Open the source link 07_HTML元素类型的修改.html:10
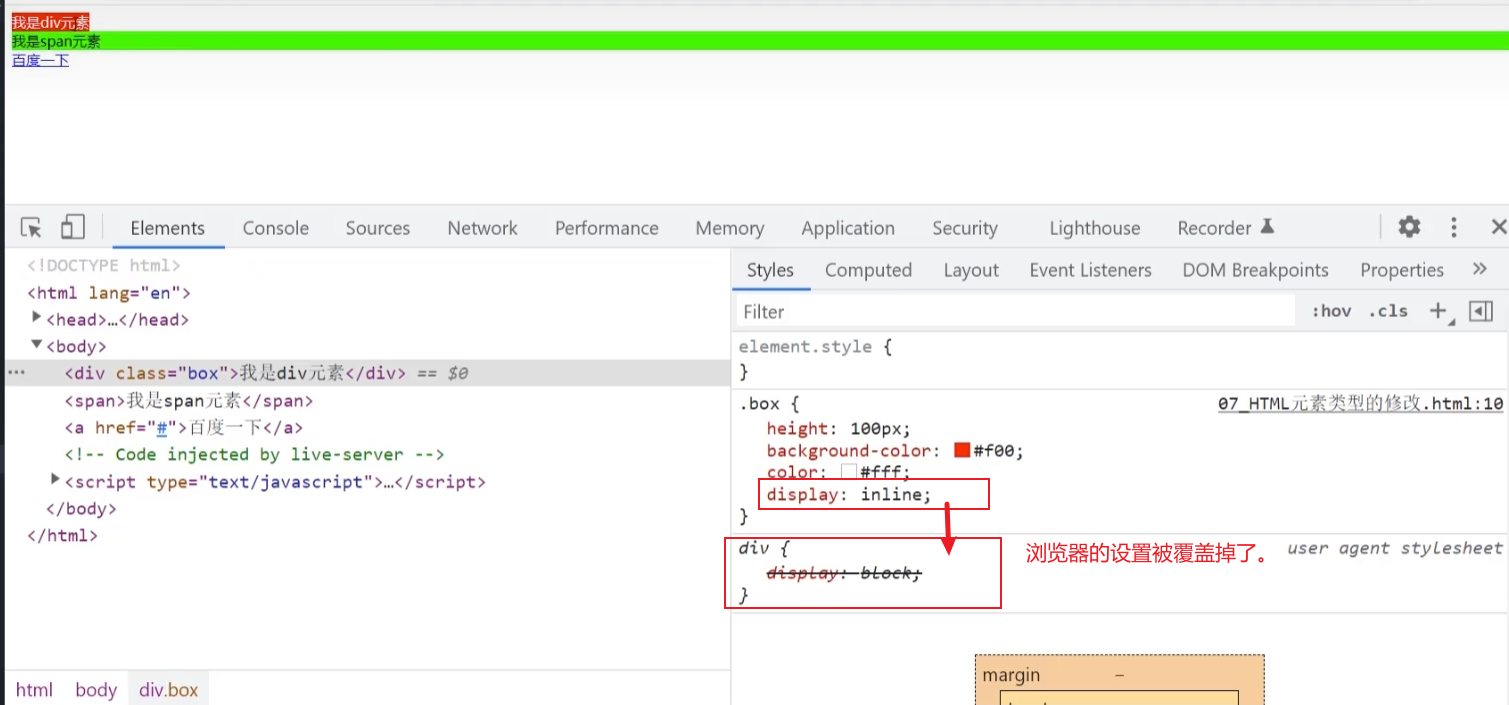This screenshot has height=705, width=1509. [x=1360, y=404]
